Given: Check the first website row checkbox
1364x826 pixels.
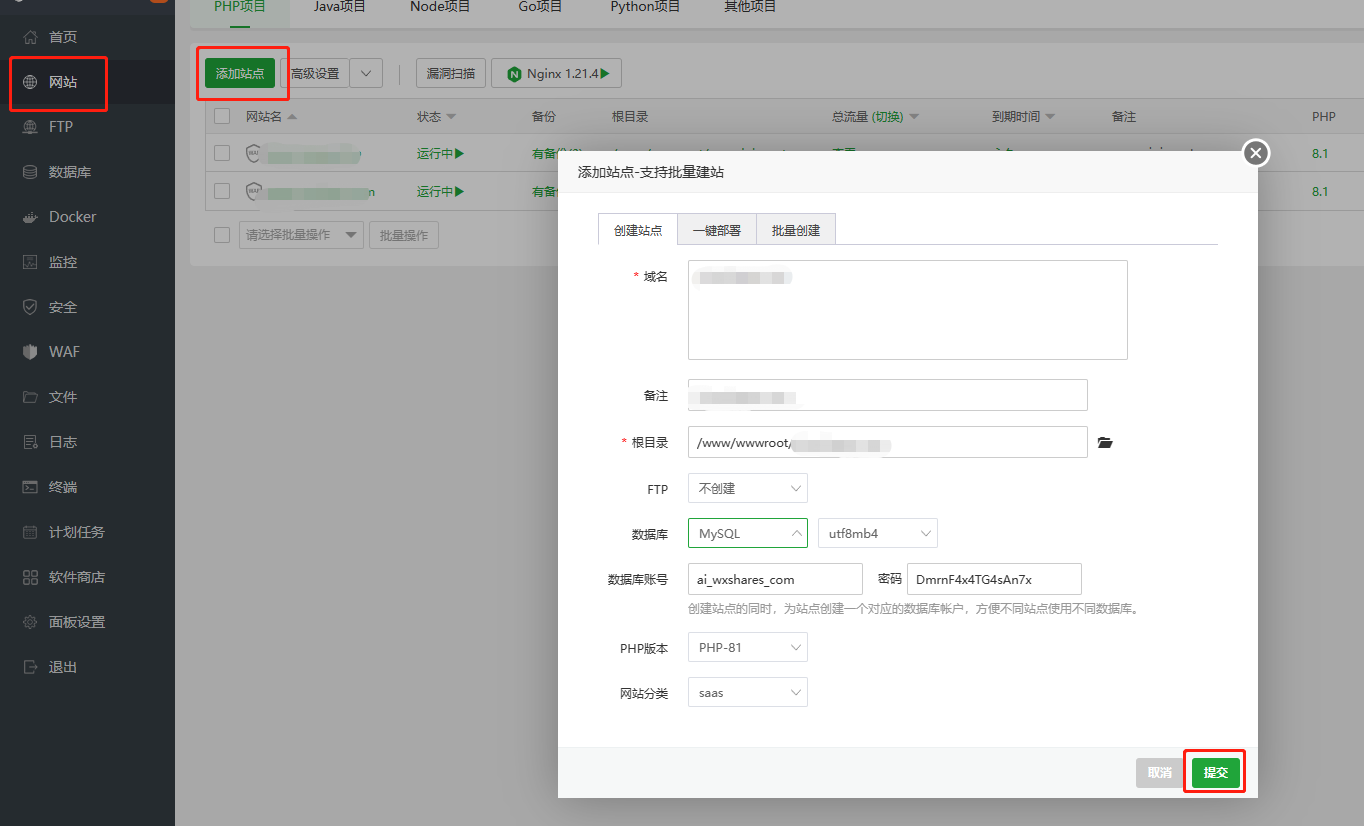Looking at the screenshot, I should (222, 153).
